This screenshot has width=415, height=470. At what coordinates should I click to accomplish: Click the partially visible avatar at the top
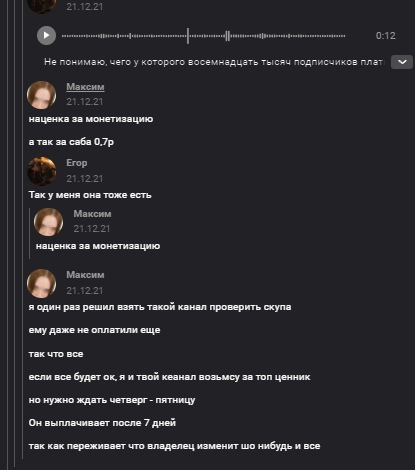41,6
